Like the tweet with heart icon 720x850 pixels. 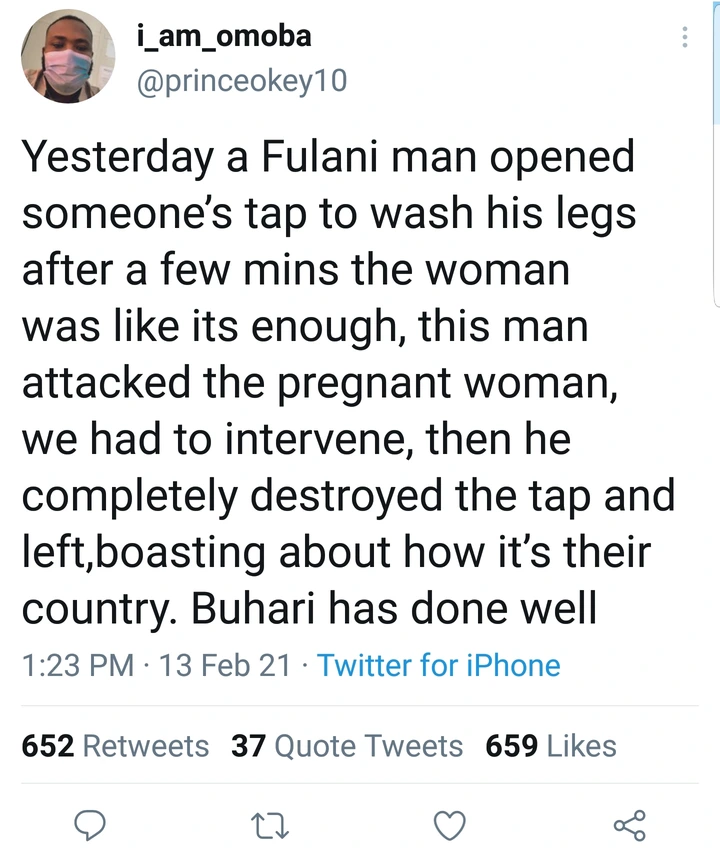(x=450, y=824)
